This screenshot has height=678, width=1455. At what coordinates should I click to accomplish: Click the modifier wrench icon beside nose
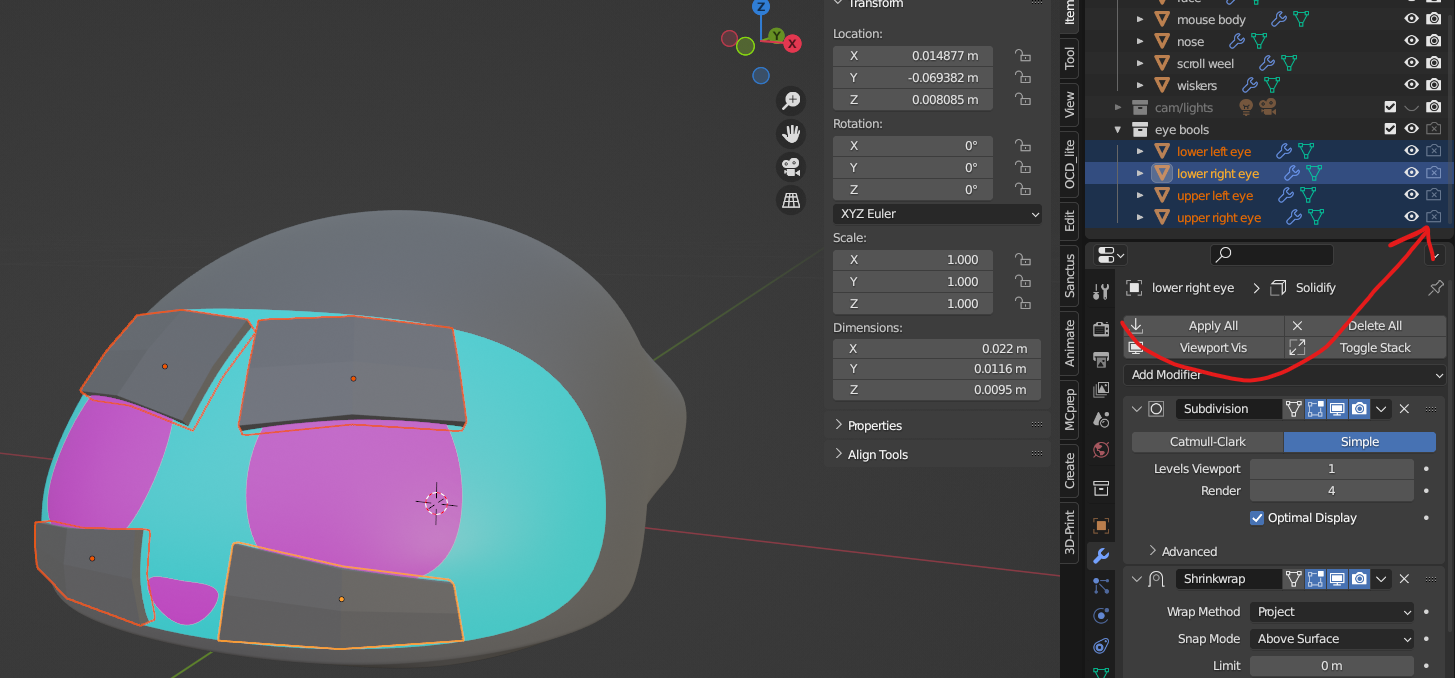click(1237, 42)
